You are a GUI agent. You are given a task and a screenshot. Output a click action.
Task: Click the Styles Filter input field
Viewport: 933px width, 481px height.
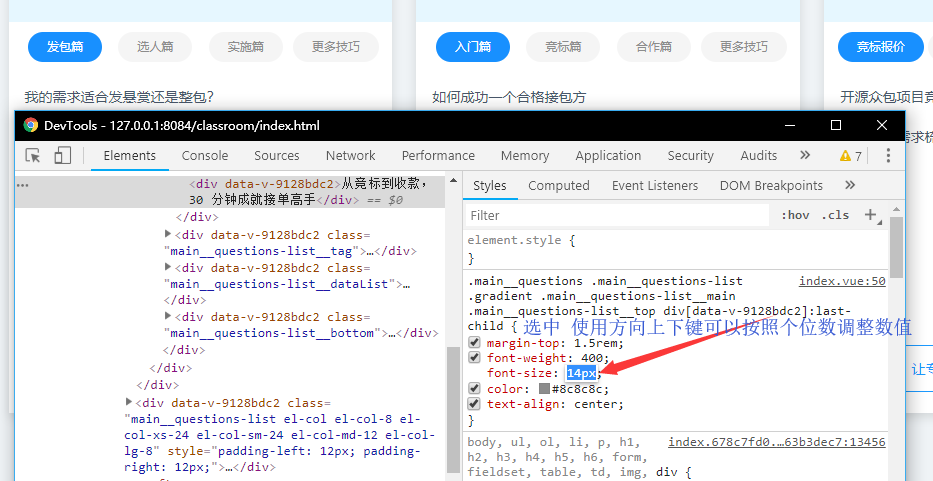618,215
